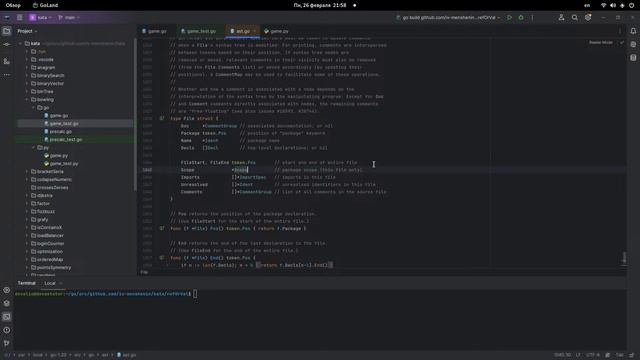Open keyboard layout en indicator
This screenshot has height=360, width=640.
click(587, 5)
